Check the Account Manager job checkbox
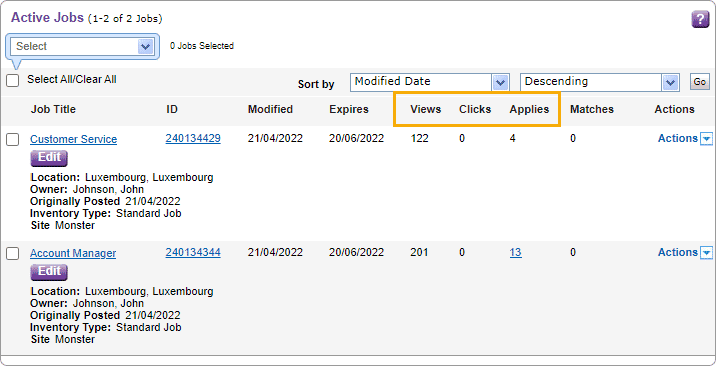The width and height of the screenshot is (716, 366). click(x=13, y=254)
